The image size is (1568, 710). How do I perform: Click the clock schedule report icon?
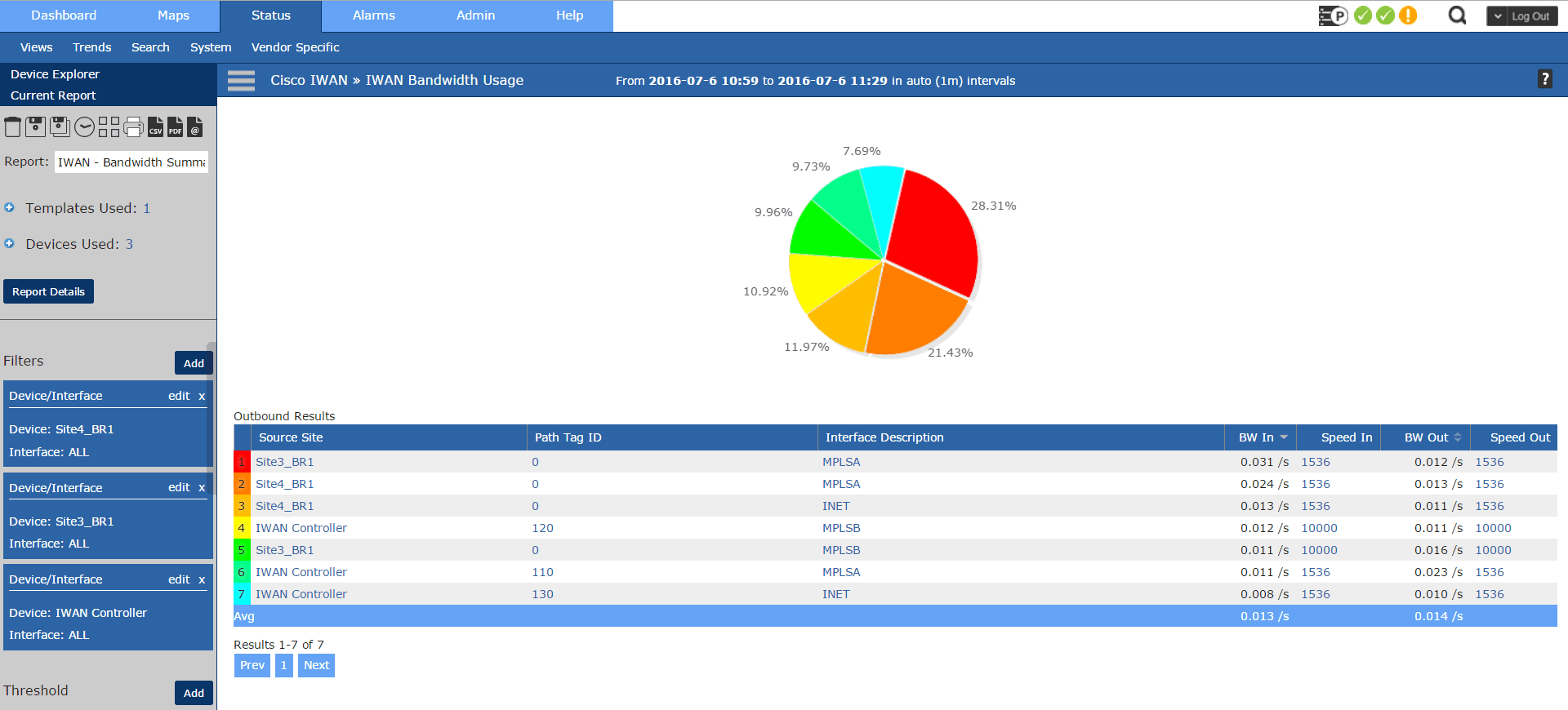[84, 126]
